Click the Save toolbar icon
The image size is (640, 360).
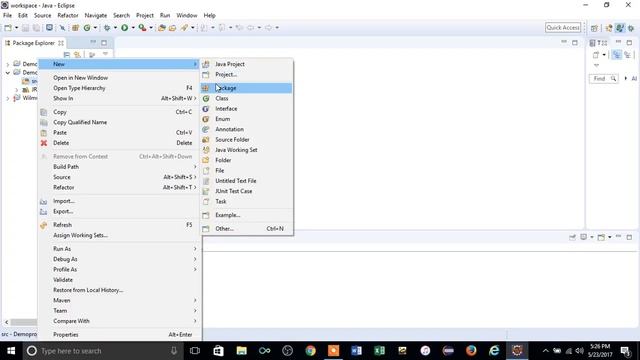[25, 28]
